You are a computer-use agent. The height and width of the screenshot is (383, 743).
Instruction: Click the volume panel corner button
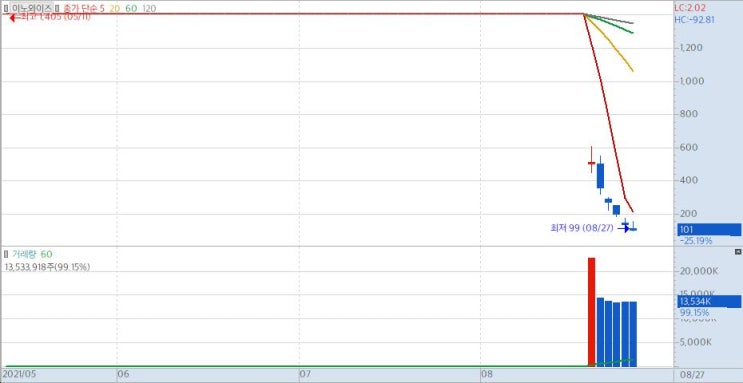tap(738, 252)
